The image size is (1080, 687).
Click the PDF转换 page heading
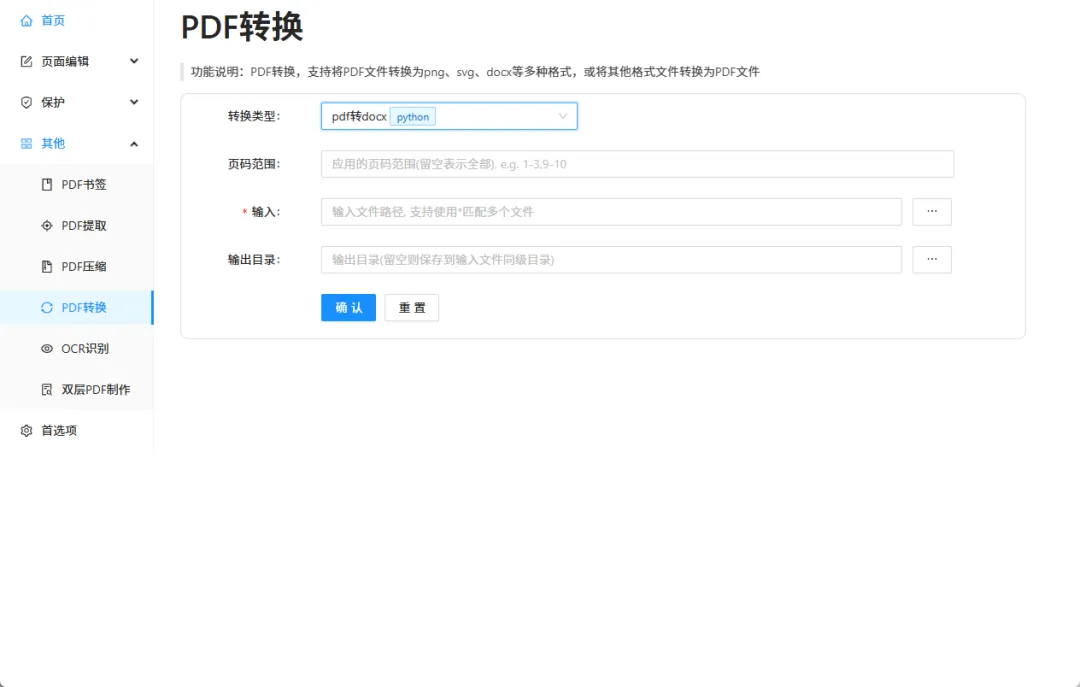tap(242, 28)
